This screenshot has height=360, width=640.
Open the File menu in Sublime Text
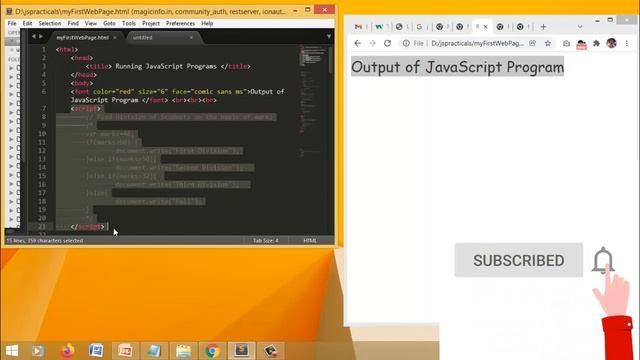(12, 24)
